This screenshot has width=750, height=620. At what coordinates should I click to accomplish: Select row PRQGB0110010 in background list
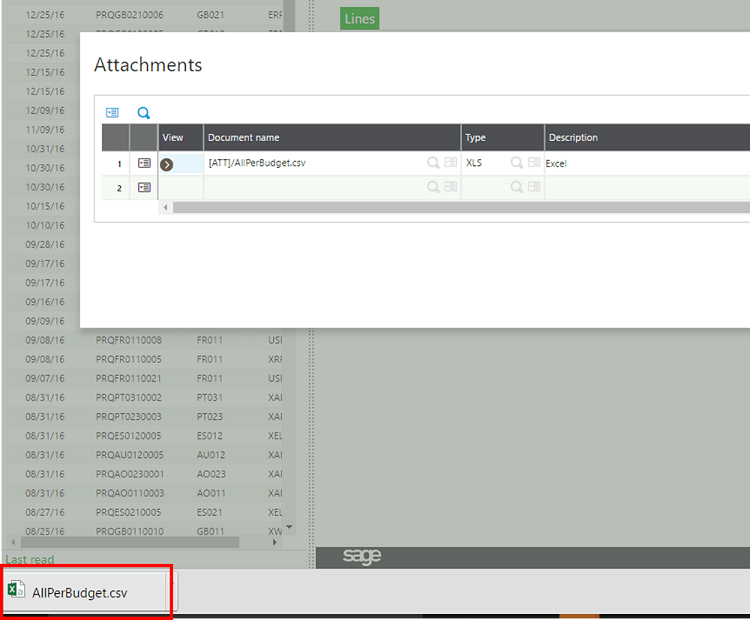pyautogui.click(x=142, y=531)
